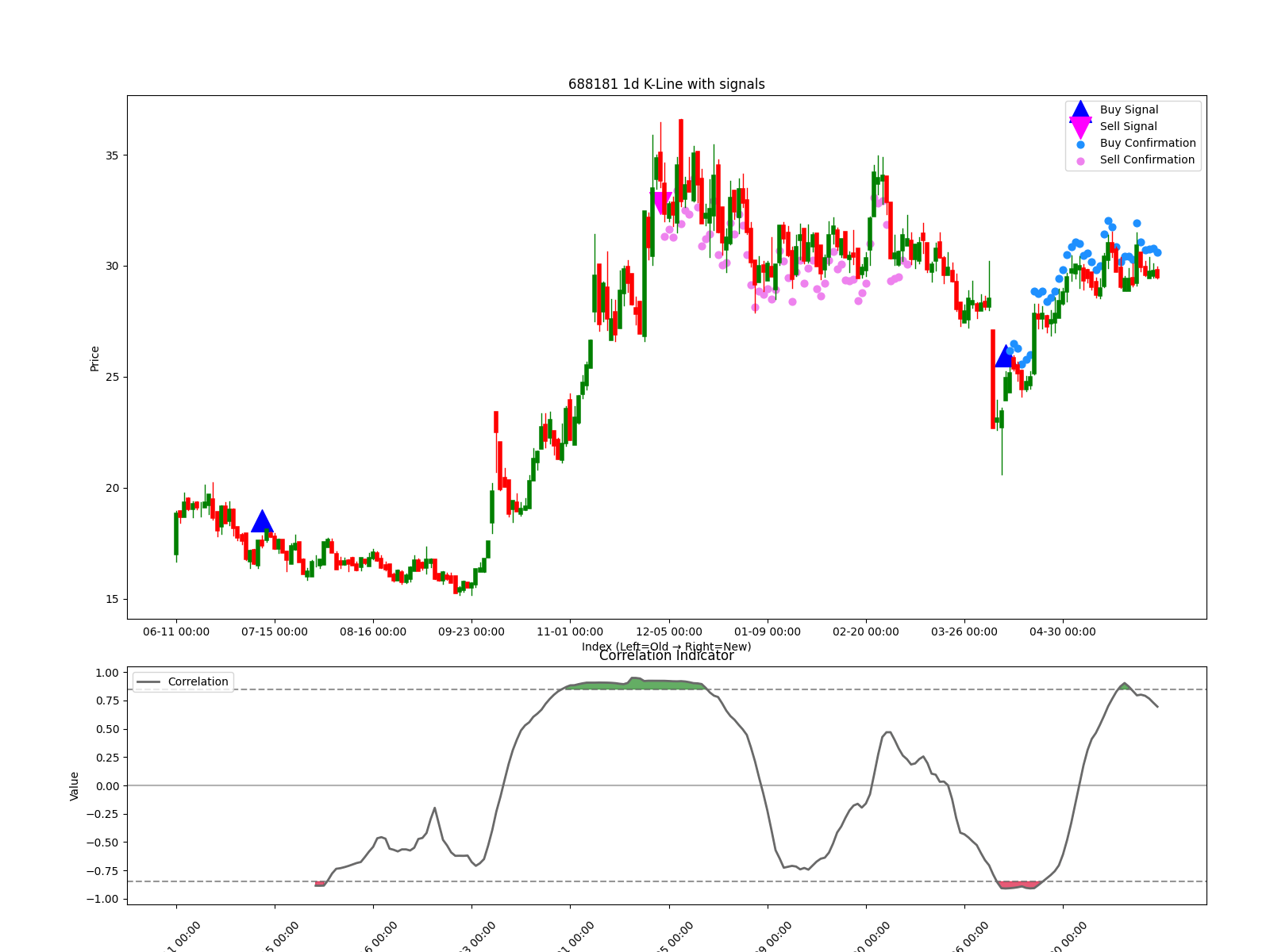Click the red shaded region below −0.85 near April
Viewport: 1270px width, 952px height.
(x=1018, y=885)
